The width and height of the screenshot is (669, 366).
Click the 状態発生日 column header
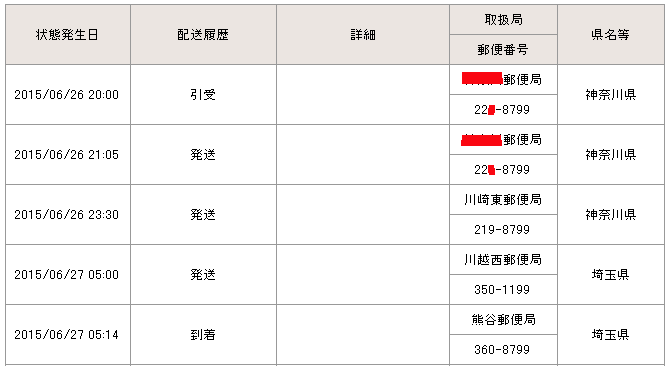67,35
